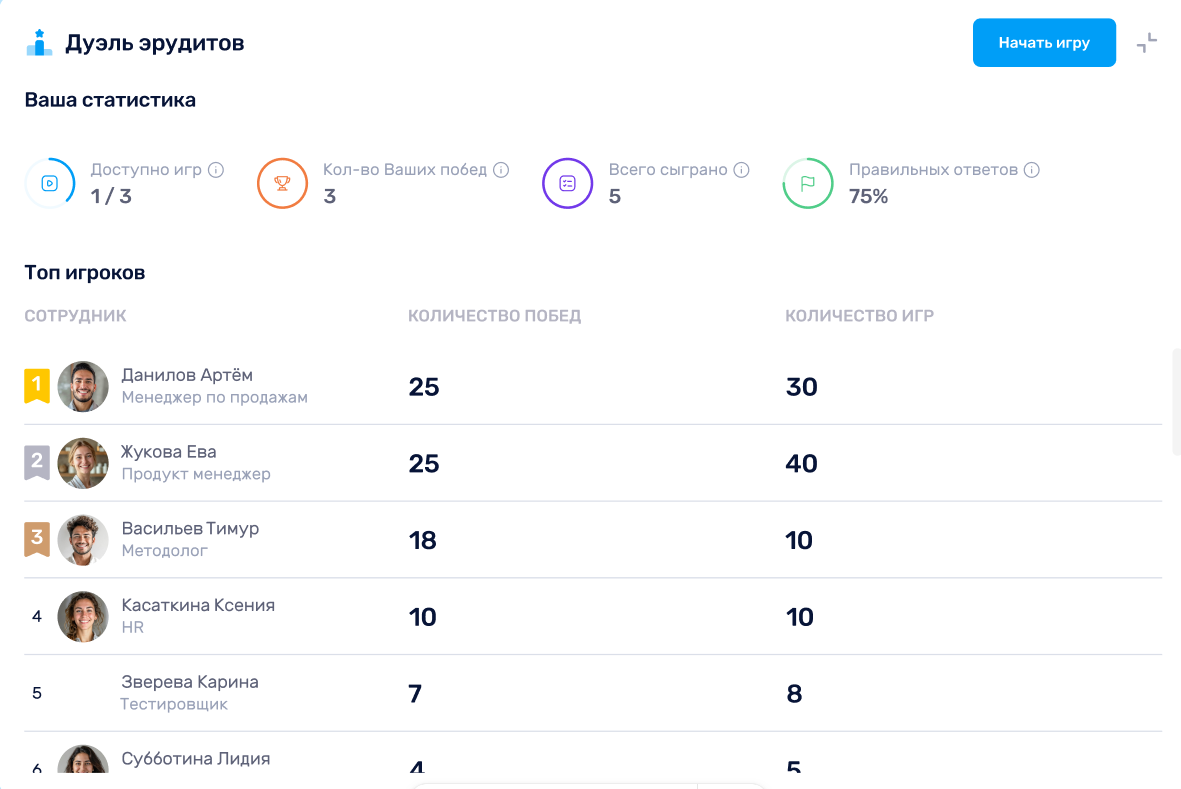Click Васильев Тимур avatar photo
Image resolution: width=1181 pixels, height=789 pixels.
pos(83,540)
